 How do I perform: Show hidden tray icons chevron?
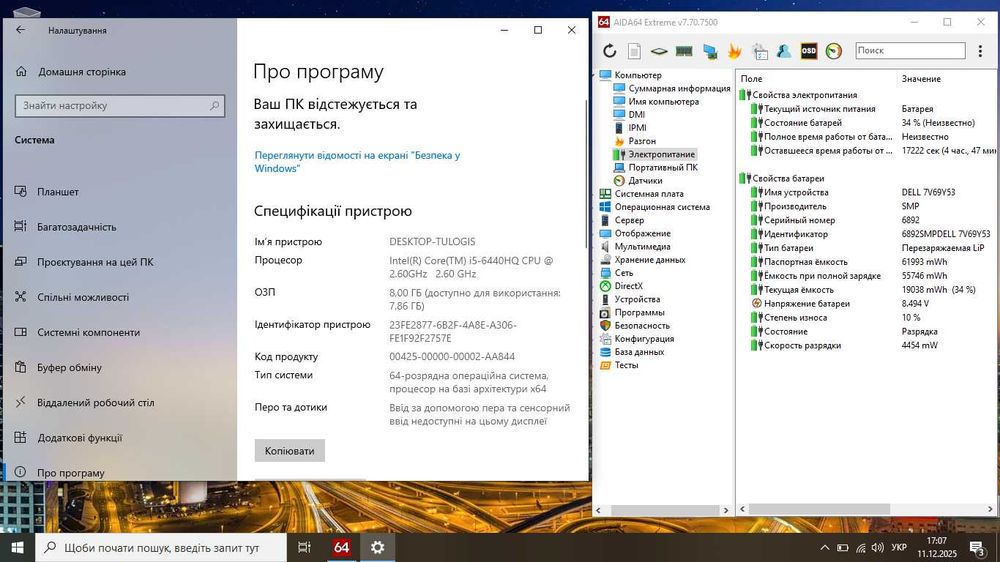[825, 547]
